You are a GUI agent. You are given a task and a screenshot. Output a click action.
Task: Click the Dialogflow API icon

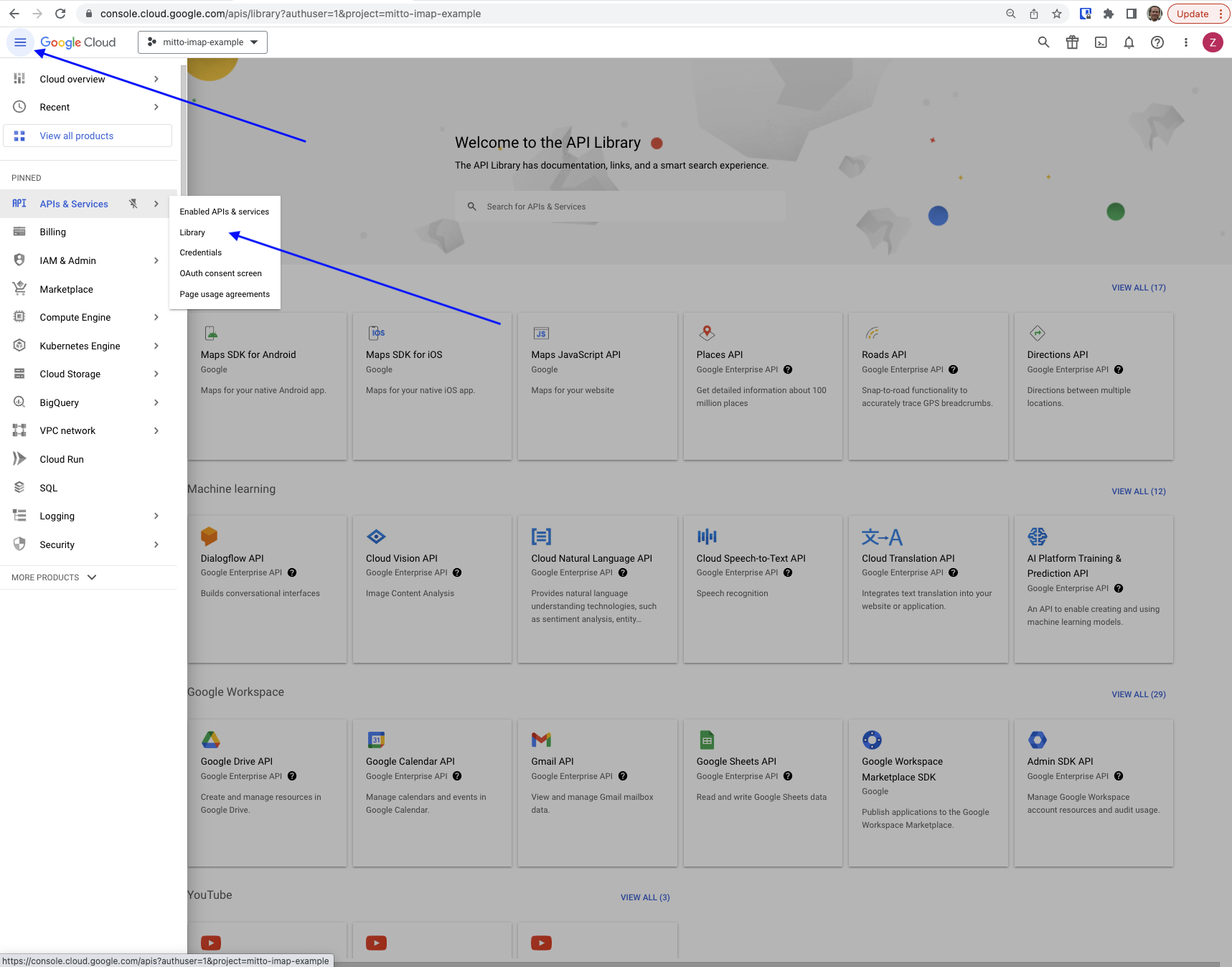point(209,536)
